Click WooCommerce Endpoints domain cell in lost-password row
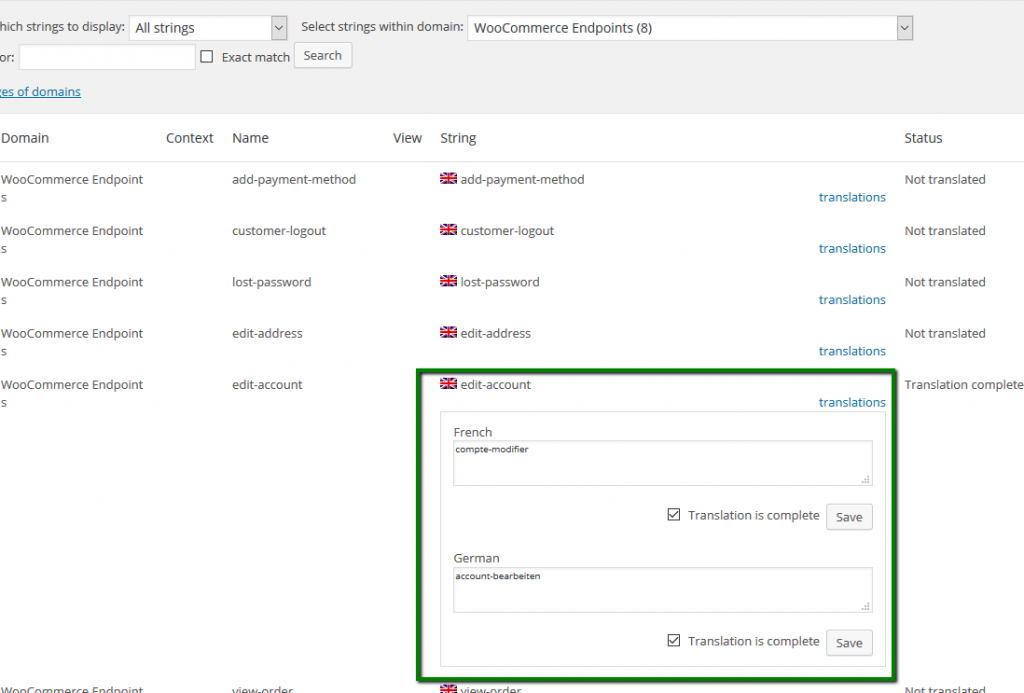This screenshot has height=693, width=1024. click(72, 291)
